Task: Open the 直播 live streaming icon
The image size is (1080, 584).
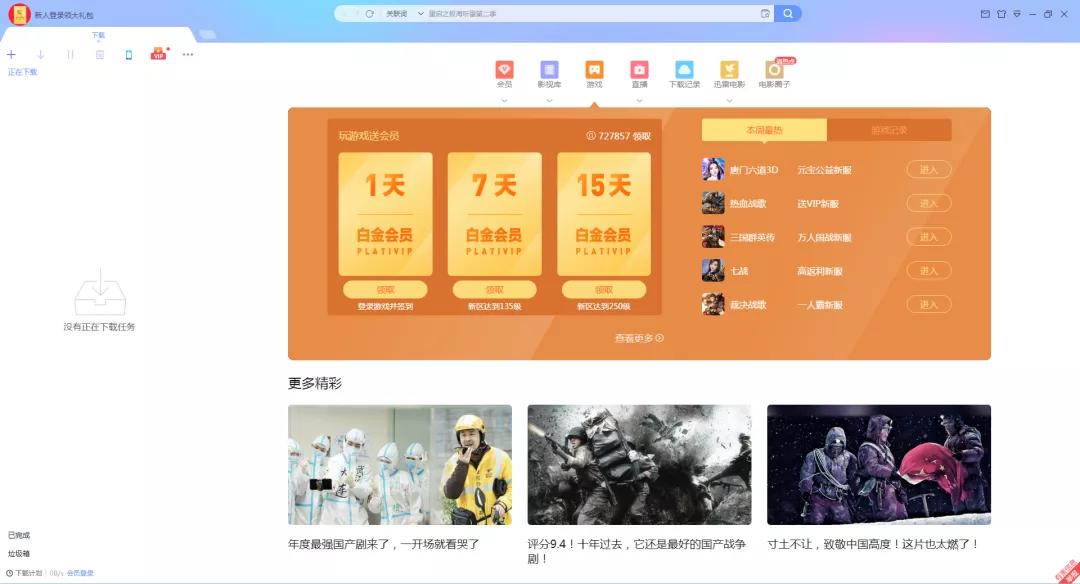Action: point(639,70)
